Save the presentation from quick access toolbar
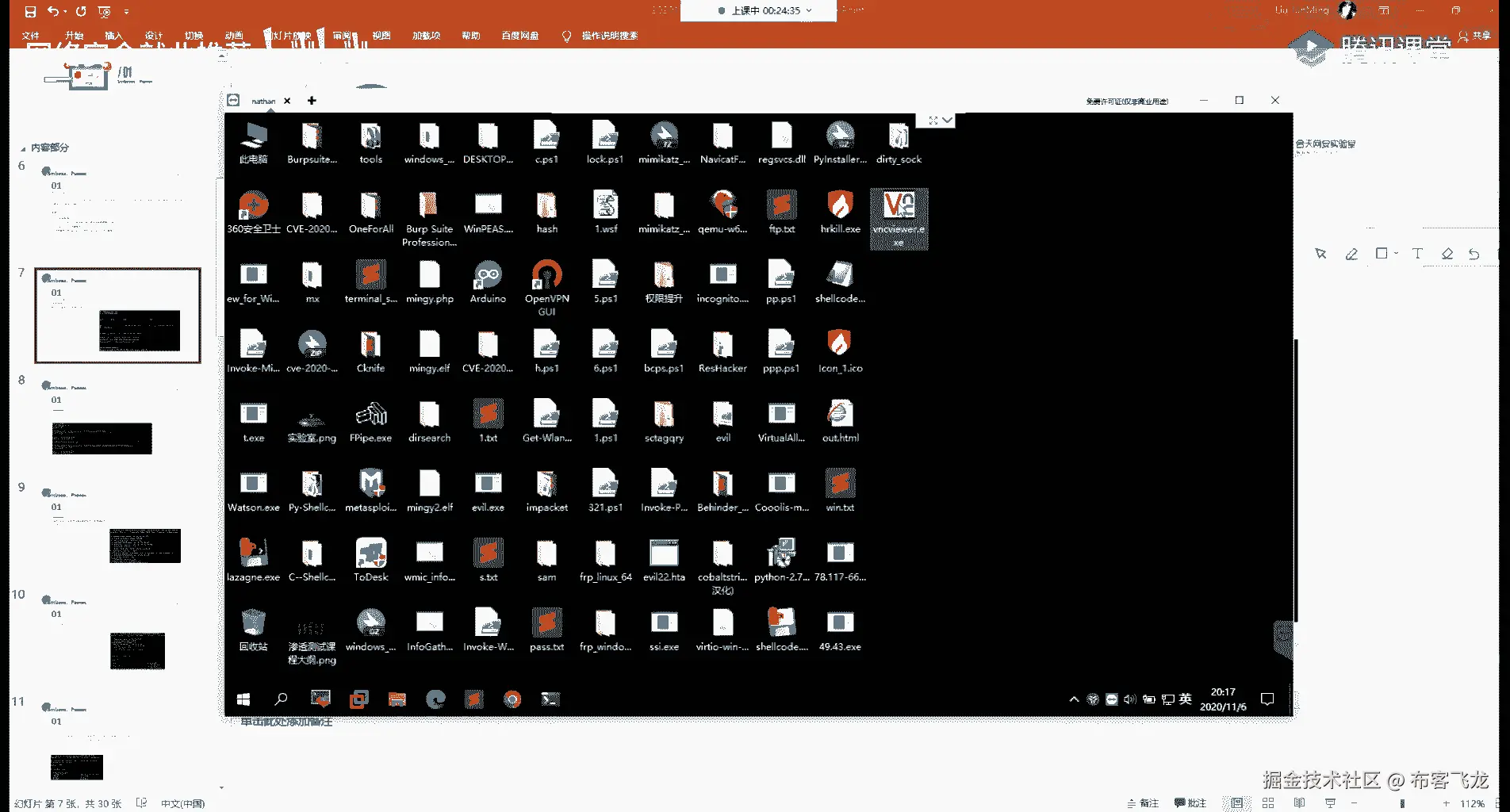Viewport: 1510px width, 812px height. tap(30, 11)
